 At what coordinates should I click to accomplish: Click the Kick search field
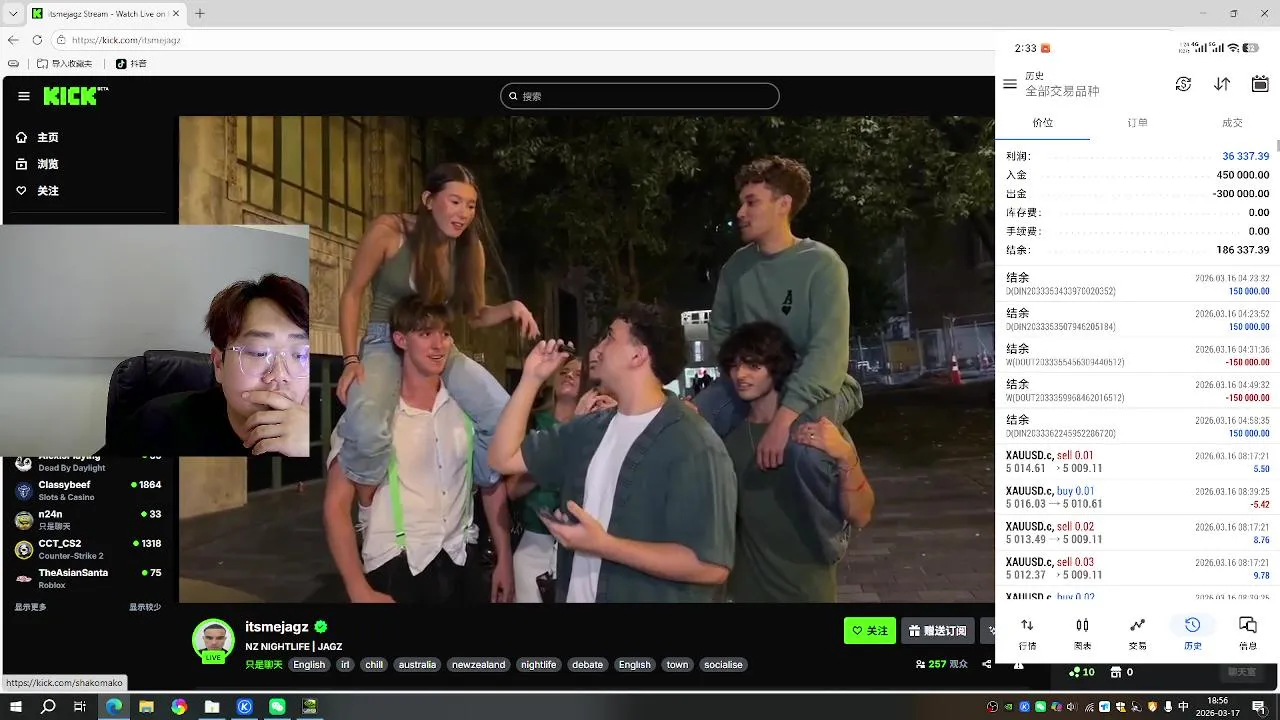pyautogui.click(x=640, y=96)
